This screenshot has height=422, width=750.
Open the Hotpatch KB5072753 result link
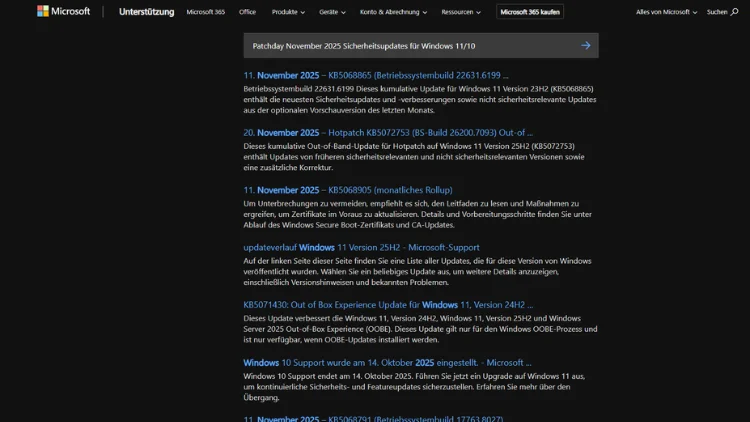(388, 133)
